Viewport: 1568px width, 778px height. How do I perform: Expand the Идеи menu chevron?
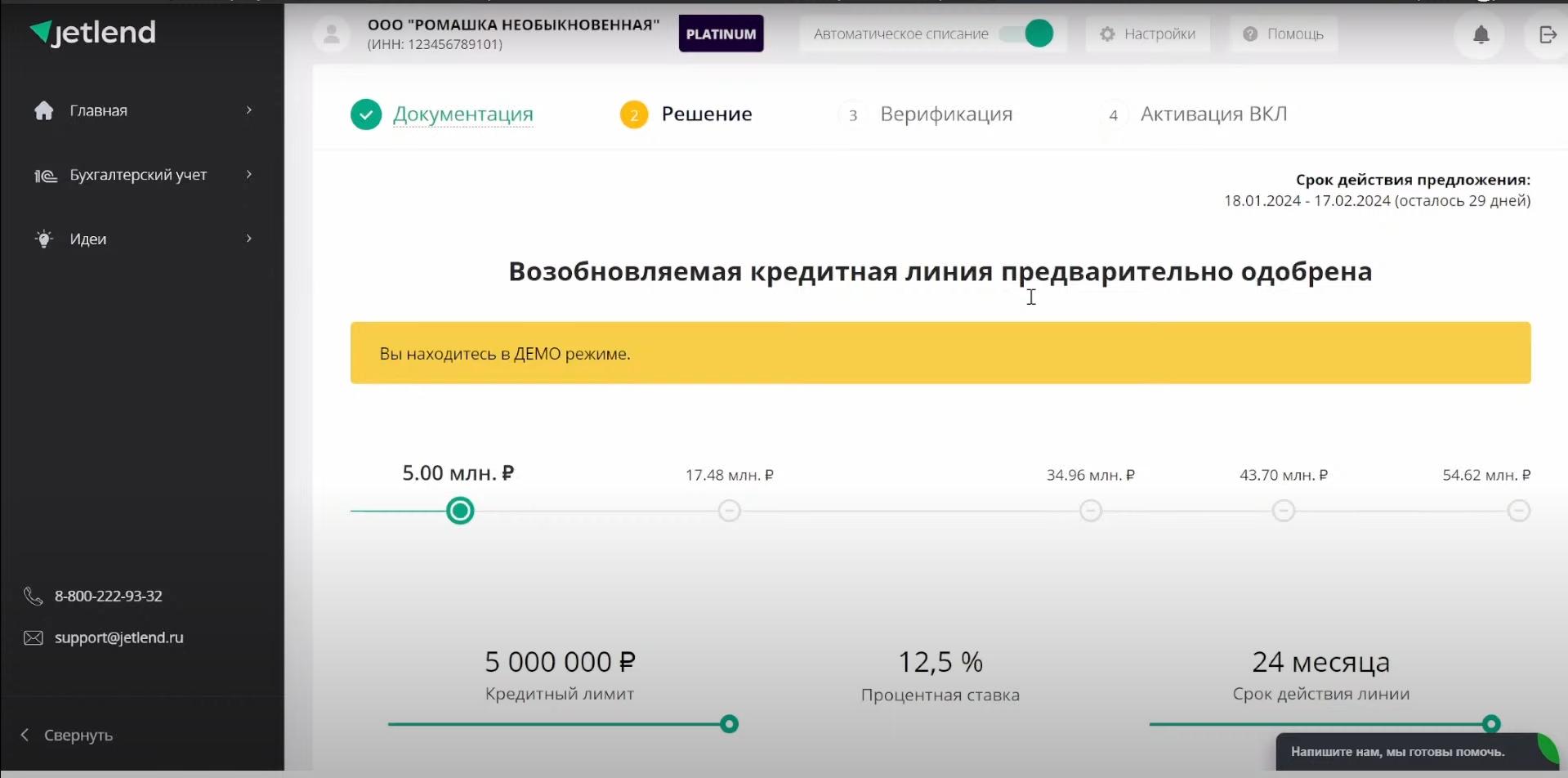point(249,239)
